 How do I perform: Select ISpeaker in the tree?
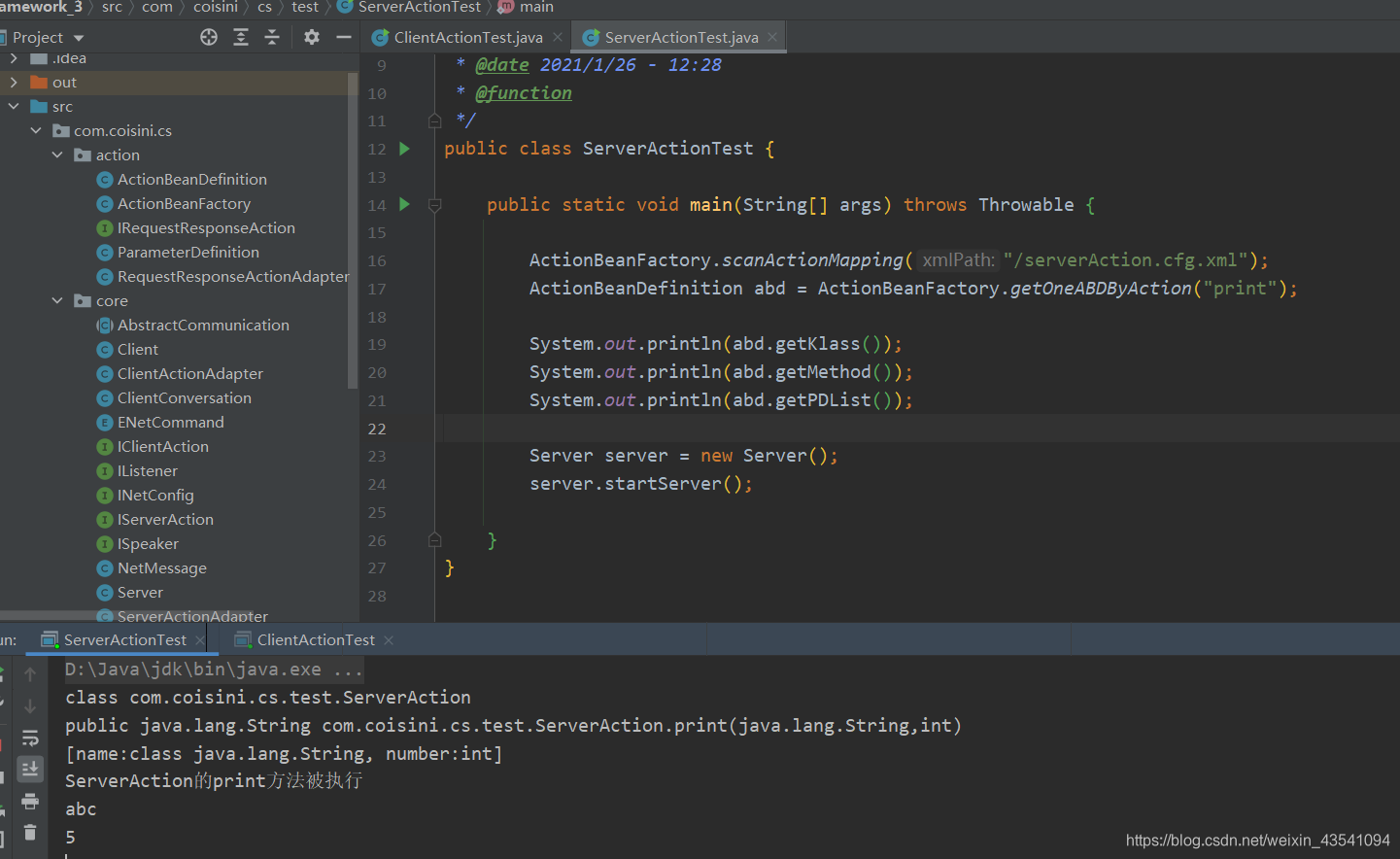tap(148, 544)
